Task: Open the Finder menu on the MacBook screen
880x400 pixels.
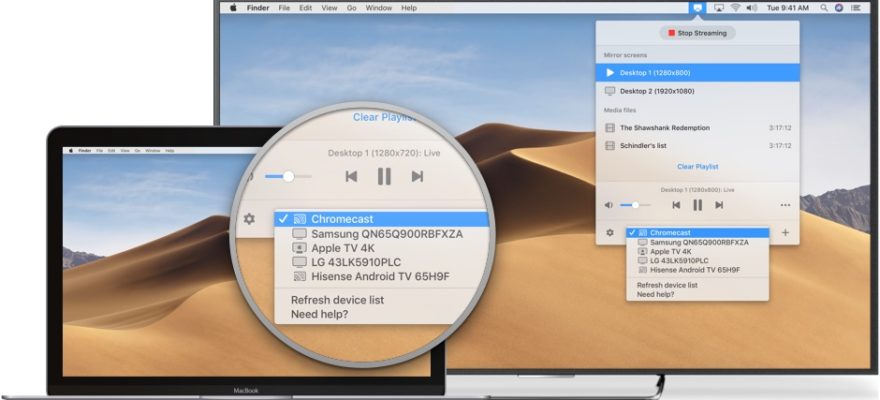Action: 85,151
